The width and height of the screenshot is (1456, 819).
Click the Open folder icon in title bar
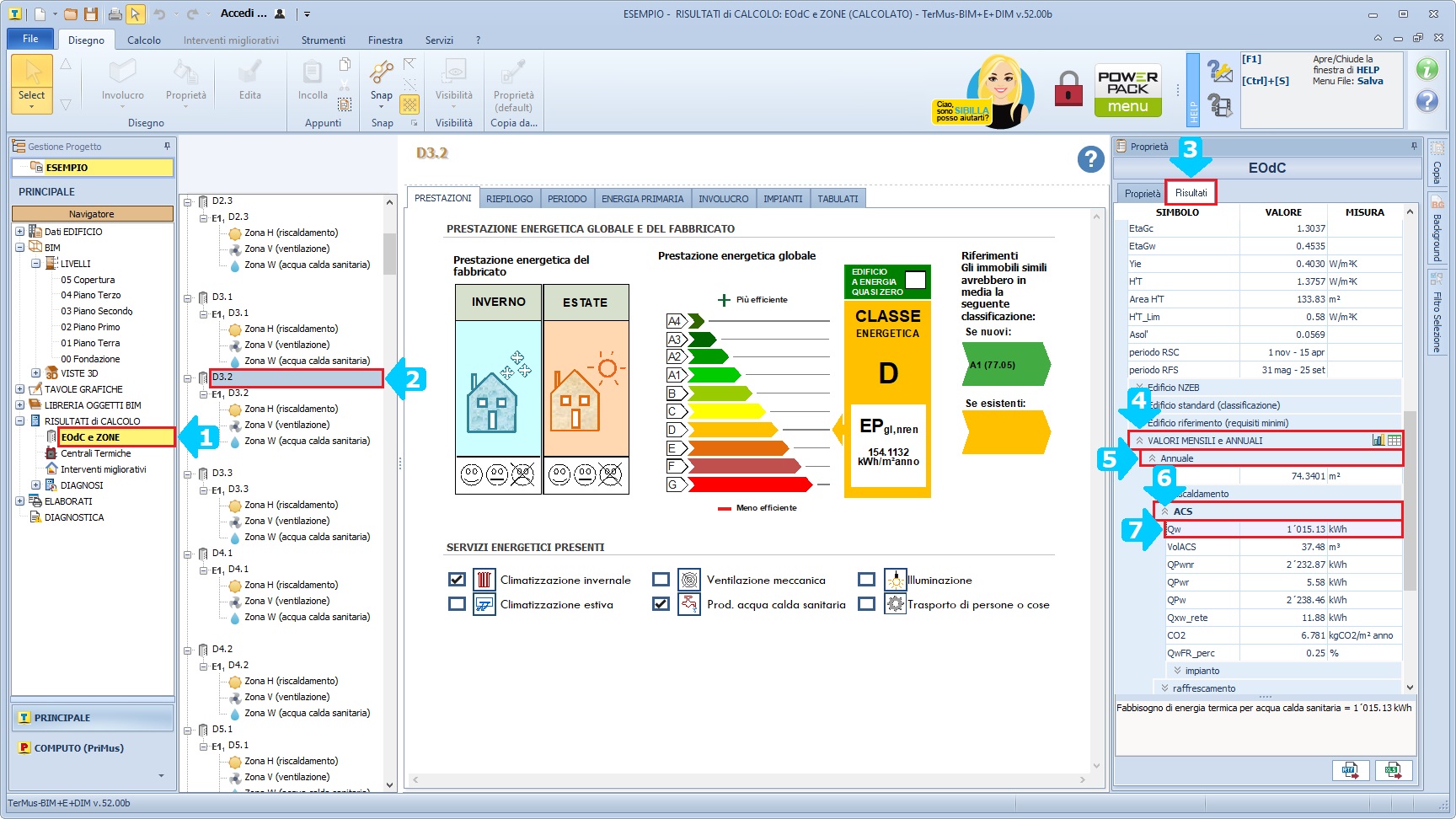tap(71, 14)
